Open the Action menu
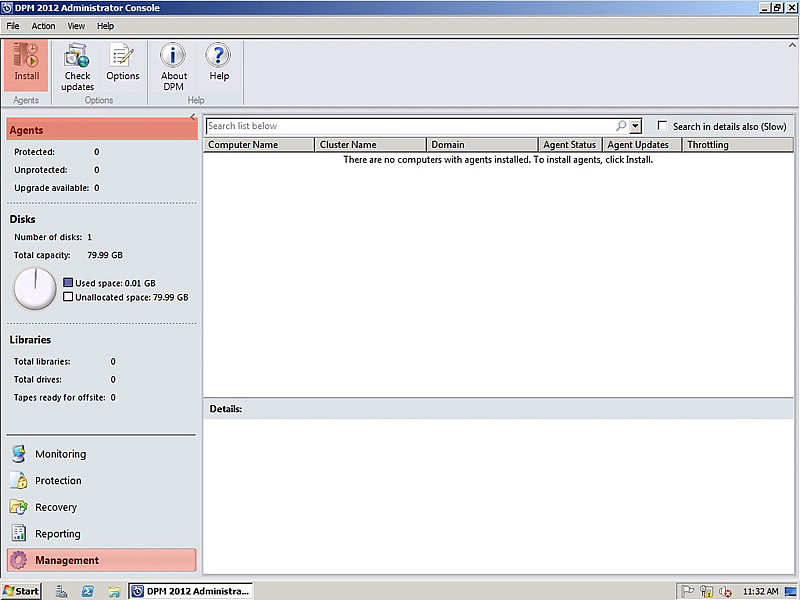Screen dimensions: 800x600 pos(43,26)
